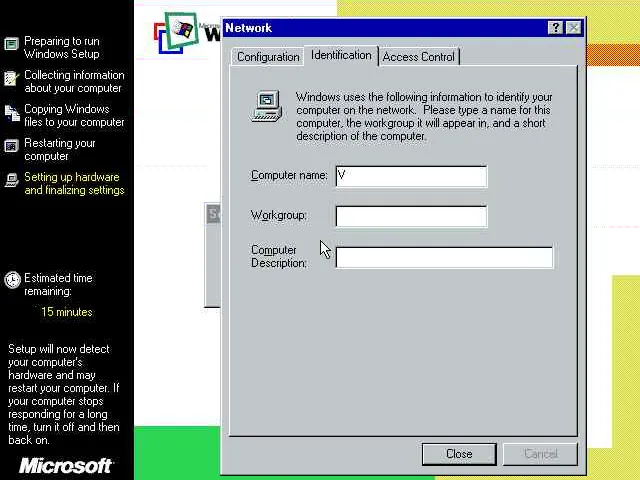Close the Network dialog with X button
Image resolution: width=640 pixels, height=480 pixels.
click(574, 28)
